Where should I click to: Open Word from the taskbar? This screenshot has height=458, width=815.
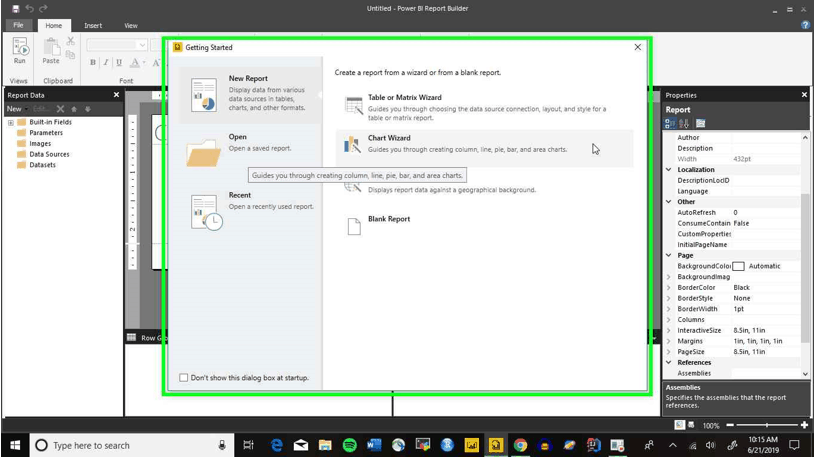click(x=374, y=446)
